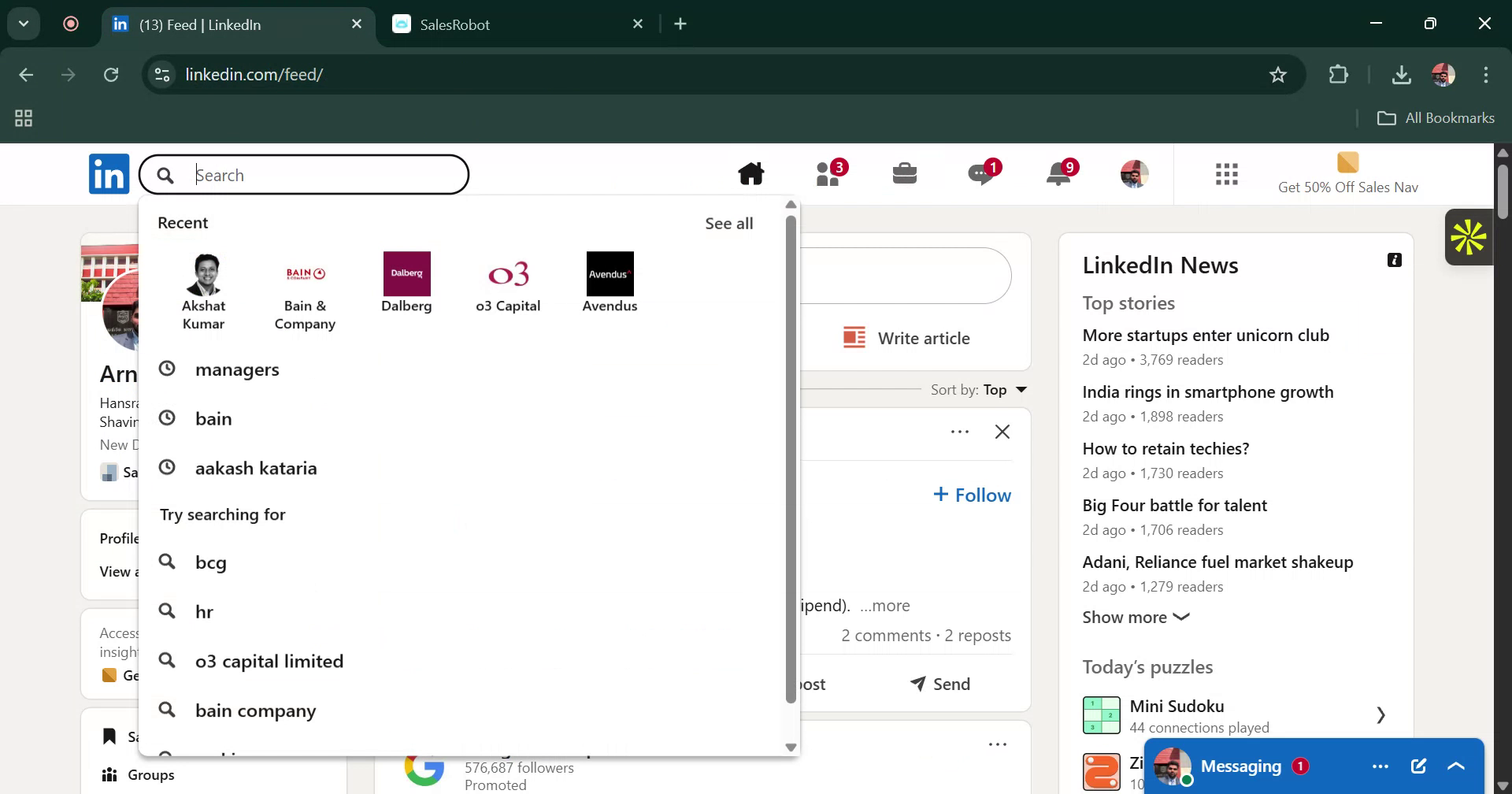
Task: Click See all recent searches
Action: [x=728, y=223]
